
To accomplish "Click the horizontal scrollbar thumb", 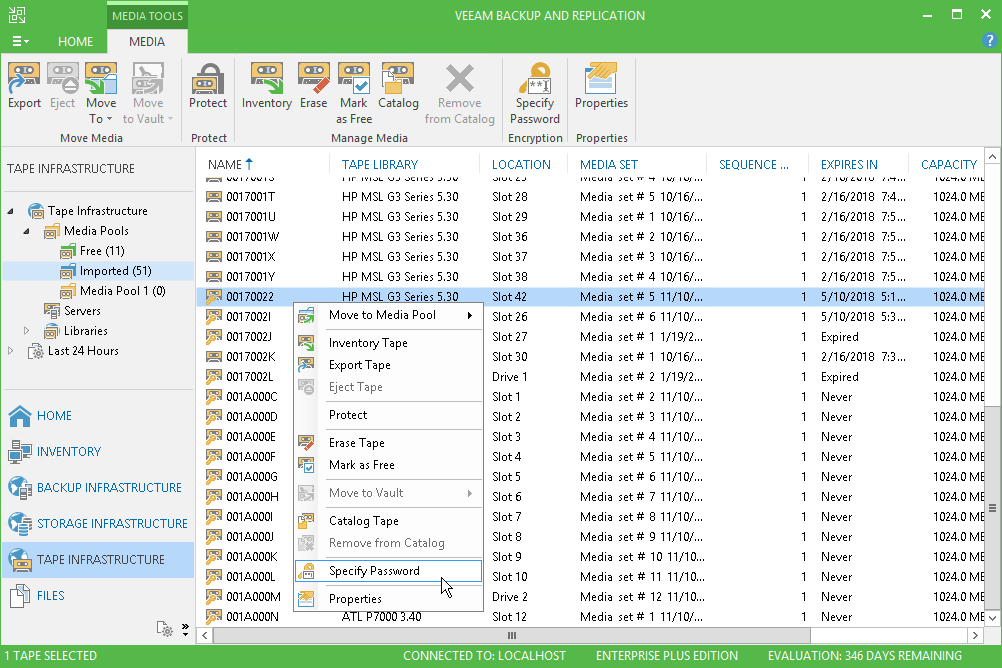I will tap(511, 635).
